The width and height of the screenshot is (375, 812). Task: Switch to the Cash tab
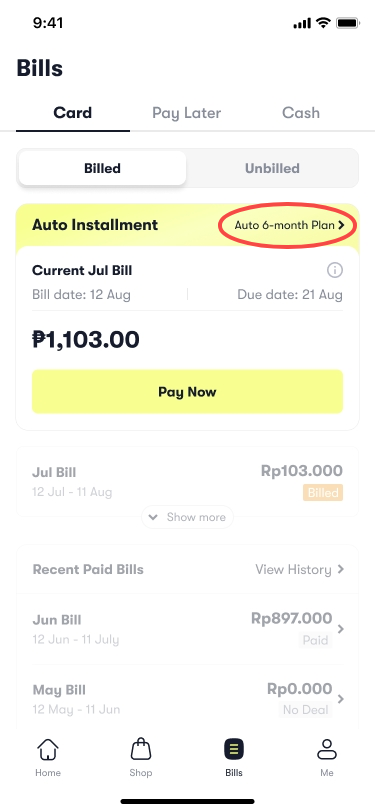(301, 113)
